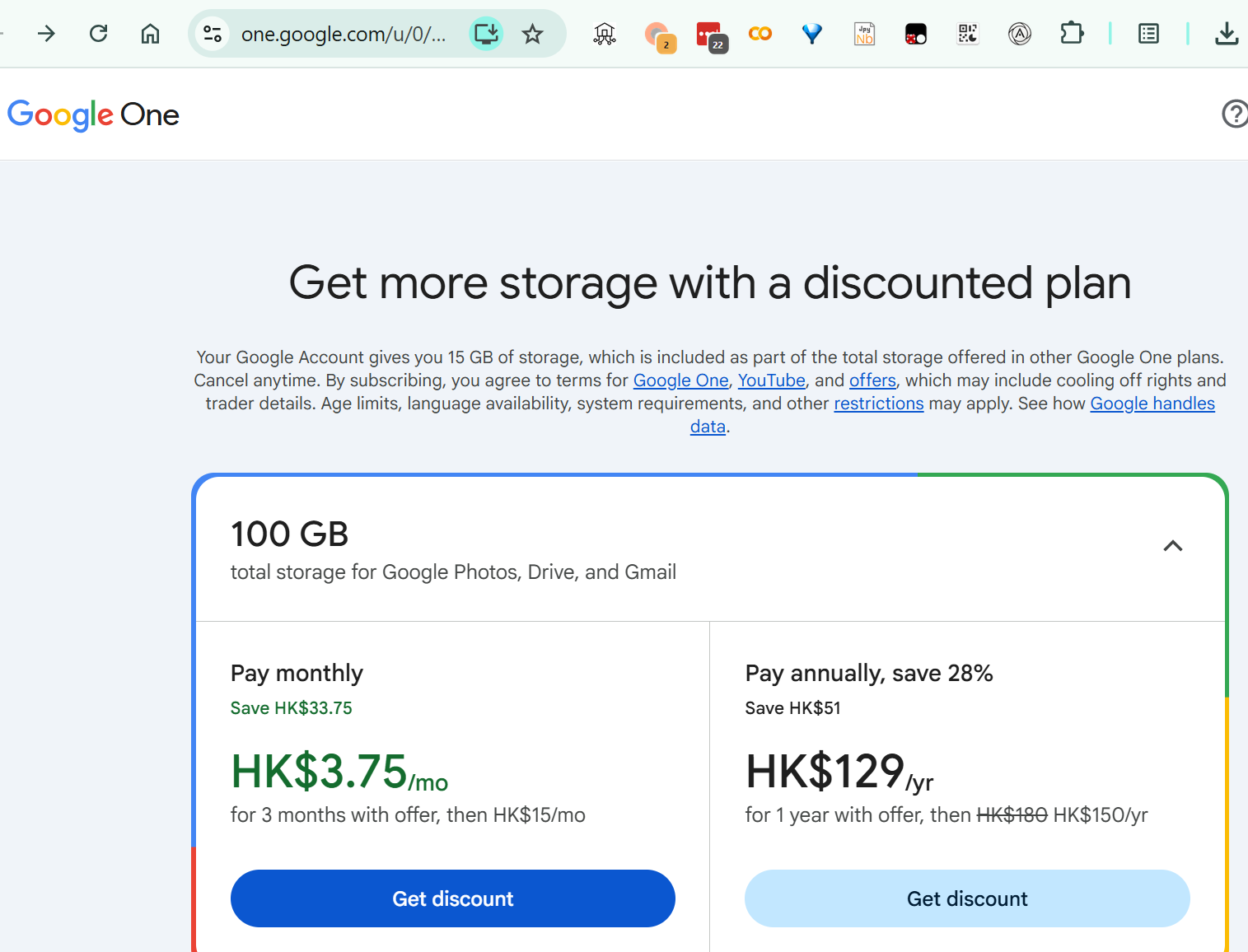
Task: Click Get discount for annual plan
Action: click(x=967, y=898)
